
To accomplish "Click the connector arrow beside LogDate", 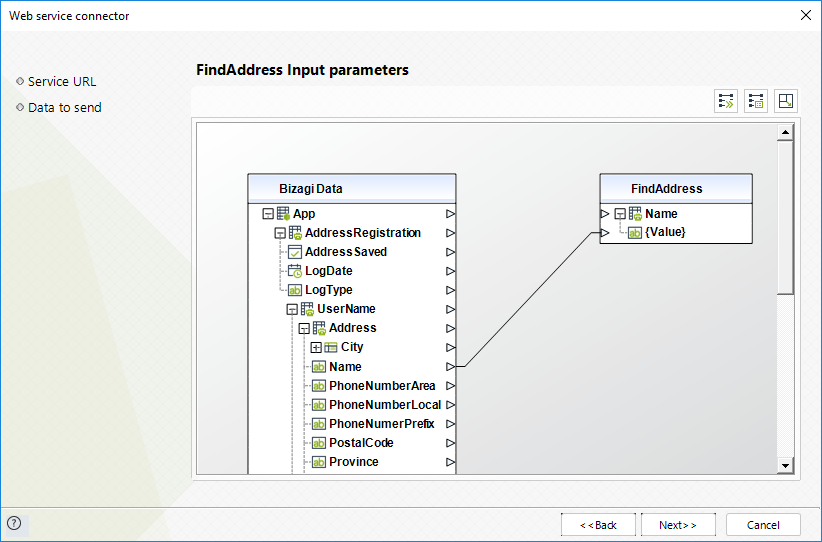I will pyautogui.click(x=450, y=271).
